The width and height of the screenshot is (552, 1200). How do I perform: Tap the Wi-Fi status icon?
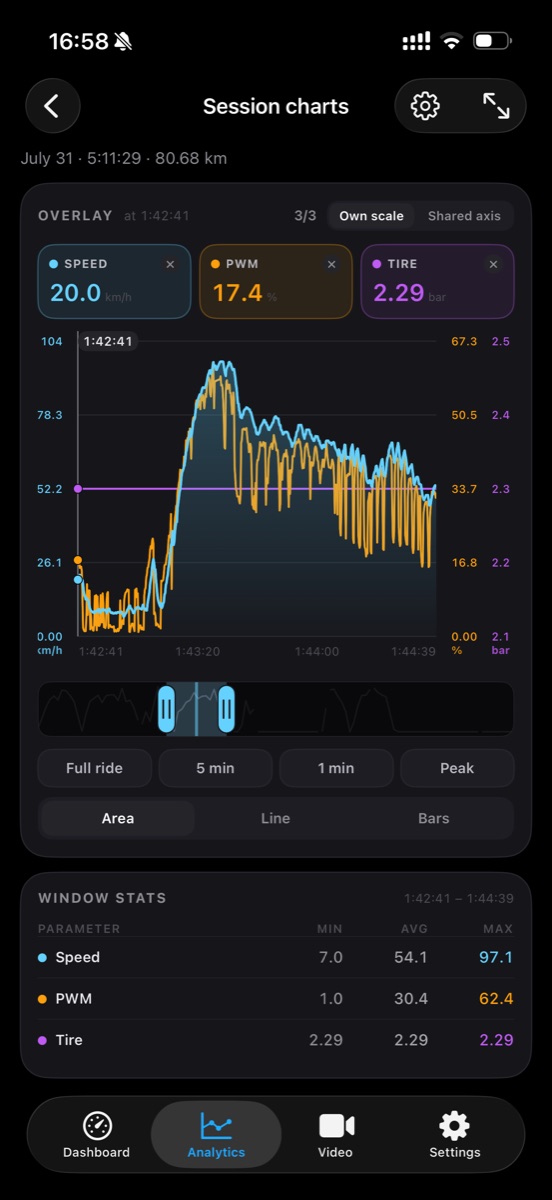452,42
